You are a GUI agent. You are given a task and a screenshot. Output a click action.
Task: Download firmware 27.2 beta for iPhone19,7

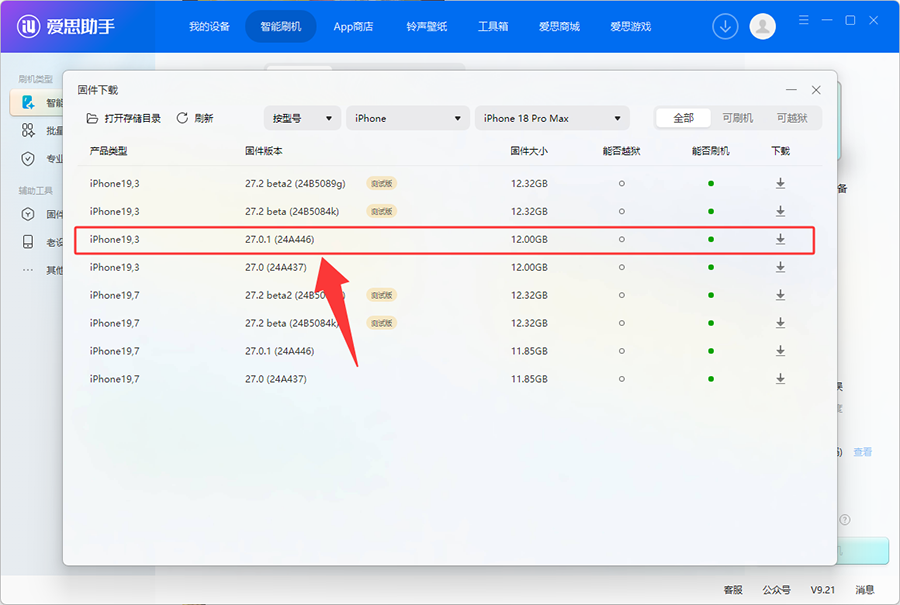pos(780,323)
